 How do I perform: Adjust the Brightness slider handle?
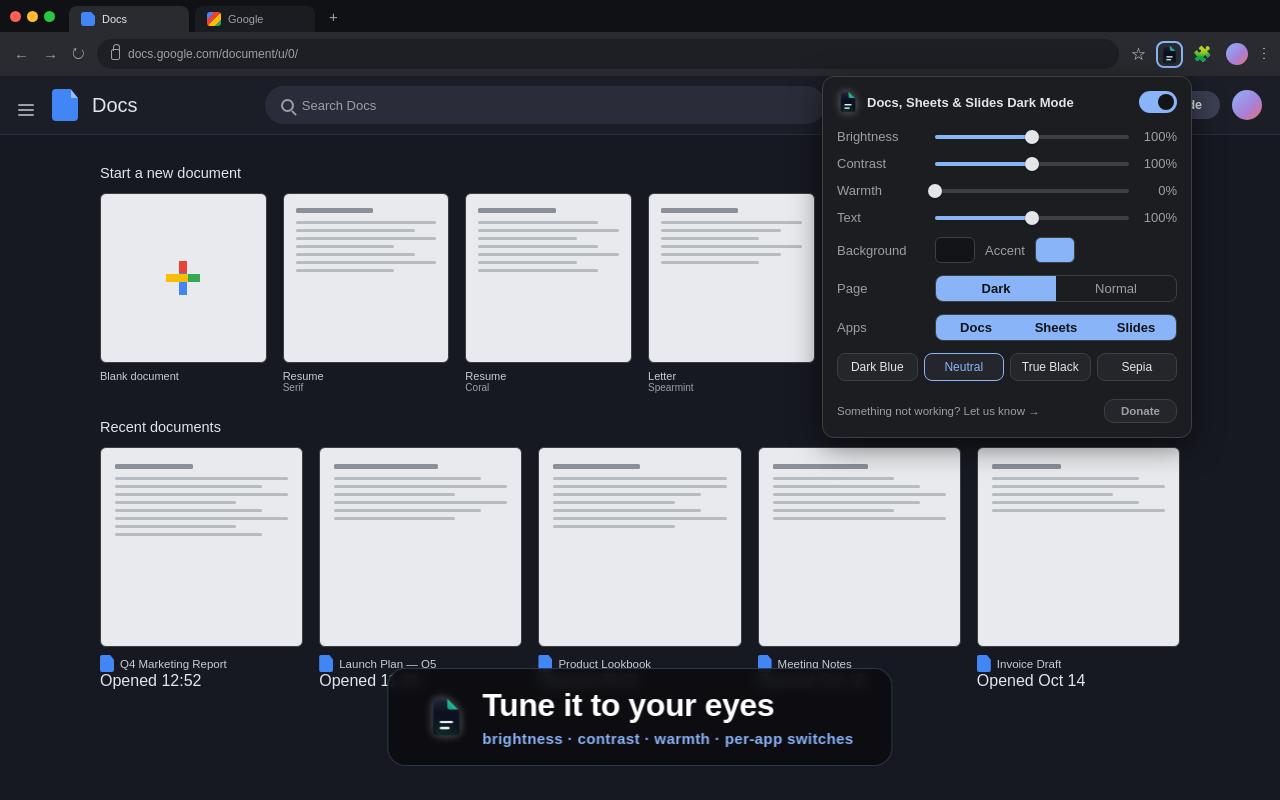[x=1032, y=137]
